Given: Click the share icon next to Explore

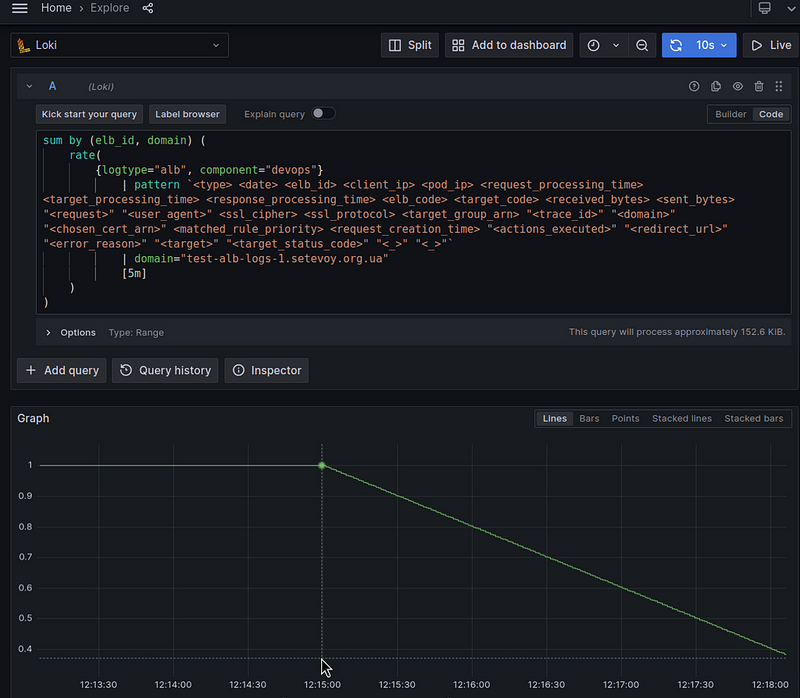Looking at the screenshot, I should click(x=148, y=8).
